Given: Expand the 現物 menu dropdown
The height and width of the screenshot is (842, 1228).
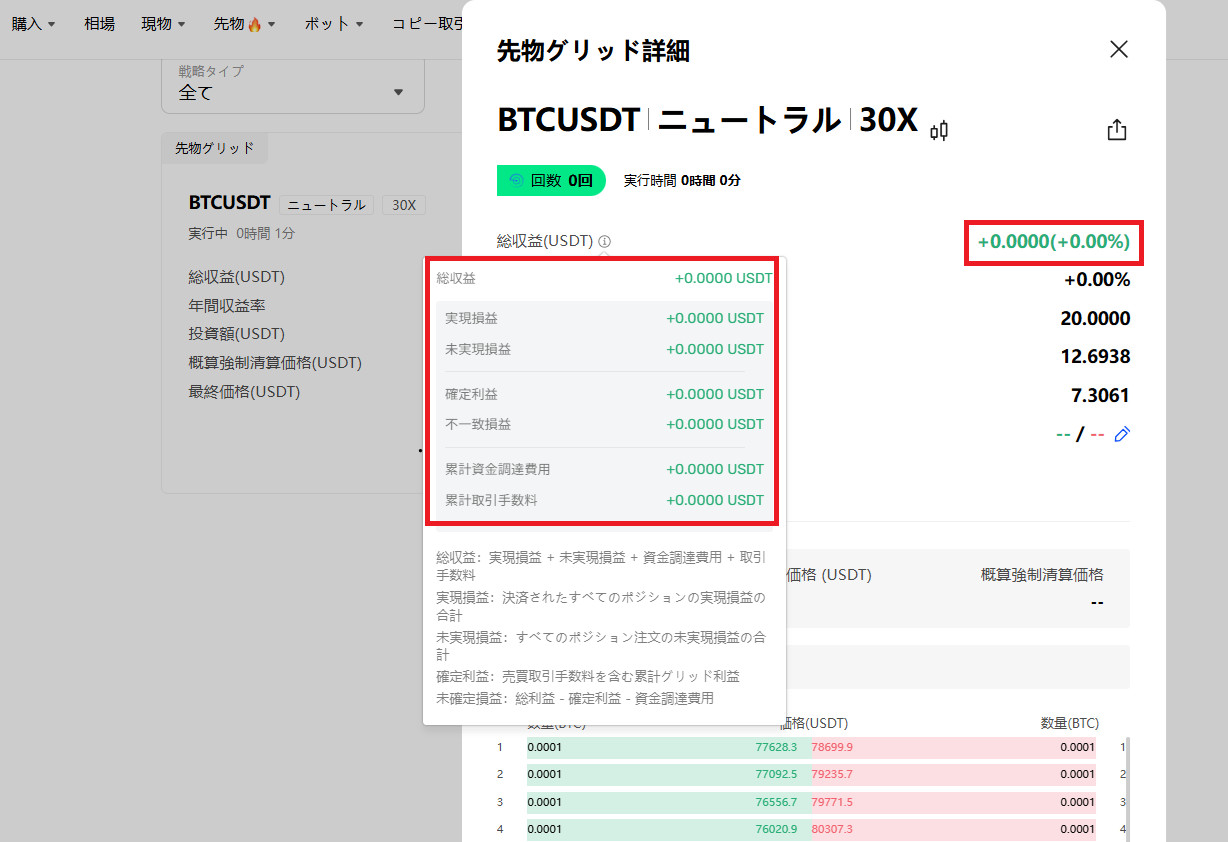Looking at the screenshot, I should pyautogui.click(x=163, y=23).
